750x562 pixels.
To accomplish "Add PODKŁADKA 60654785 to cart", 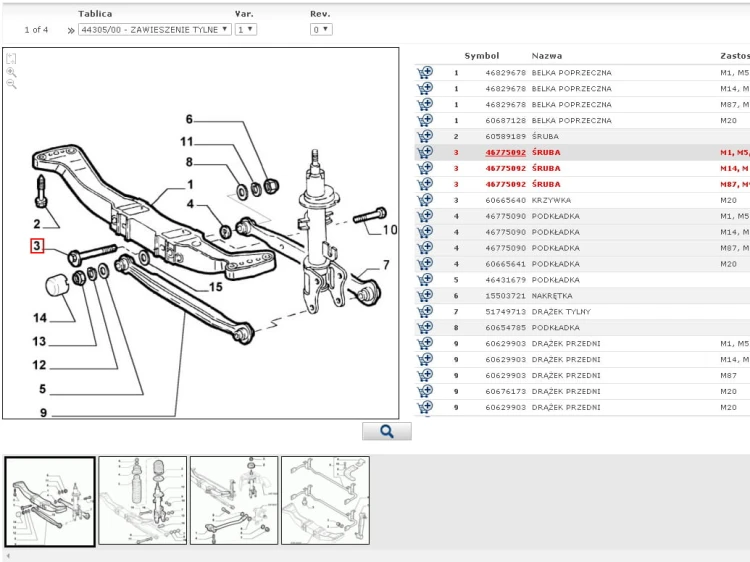I will (425, 327).
